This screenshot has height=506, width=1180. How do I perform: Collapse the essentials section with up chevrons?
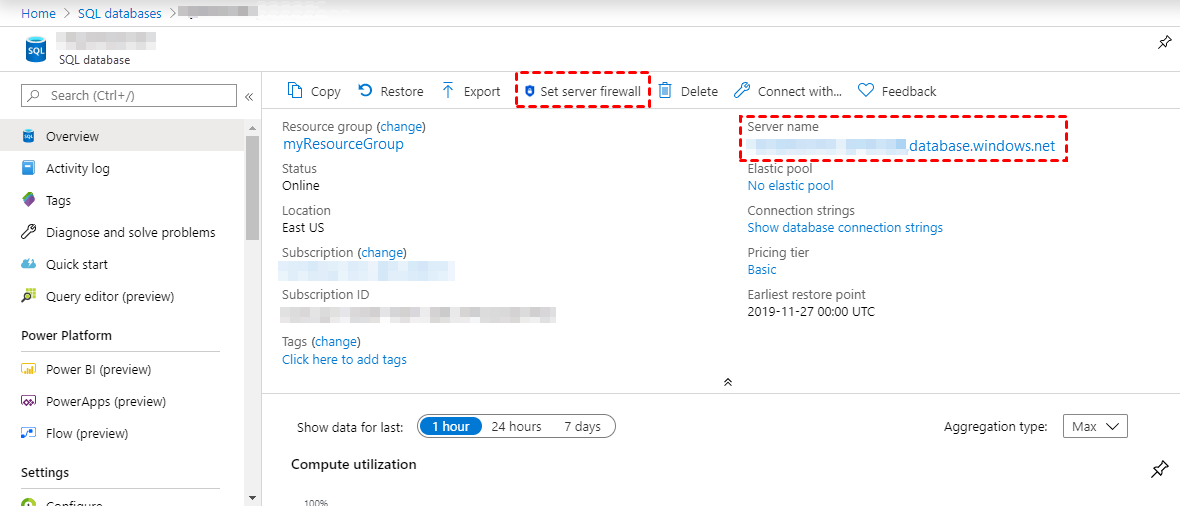coord(728,382)
